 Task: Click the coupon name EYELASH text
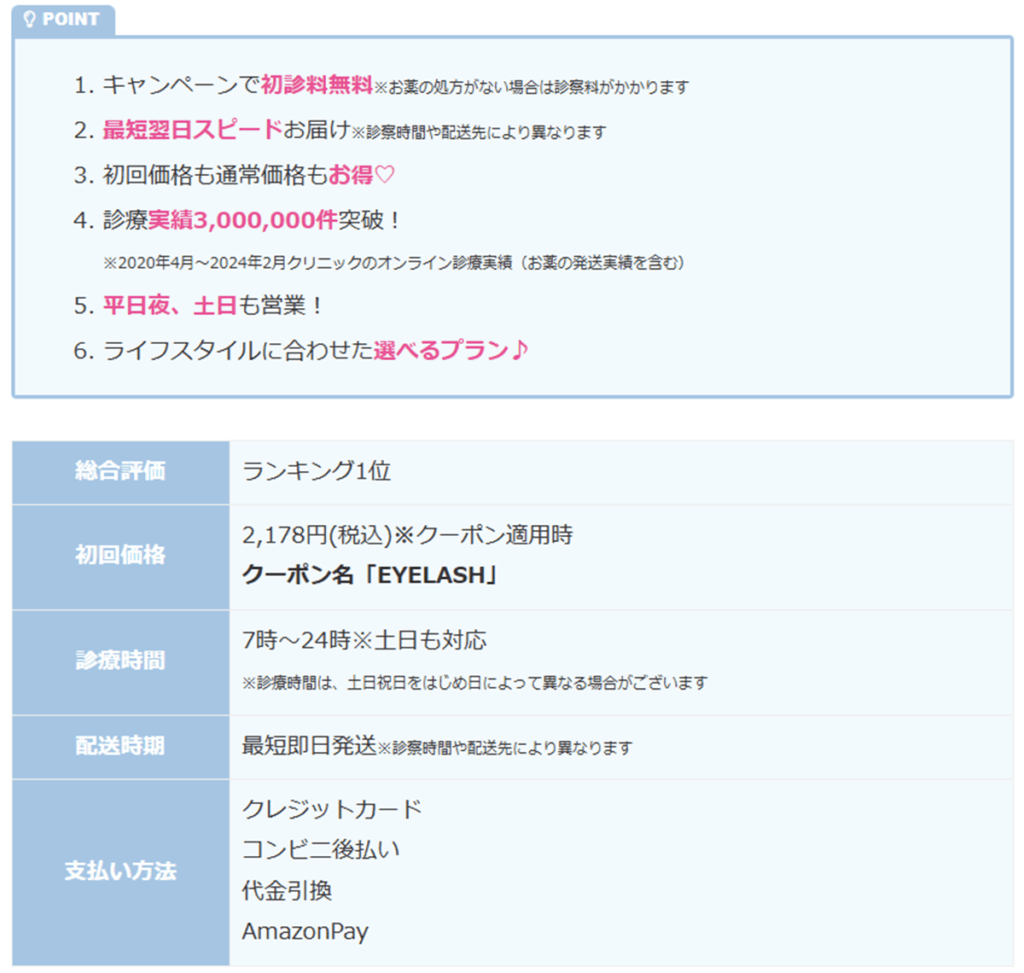(370, 577)
